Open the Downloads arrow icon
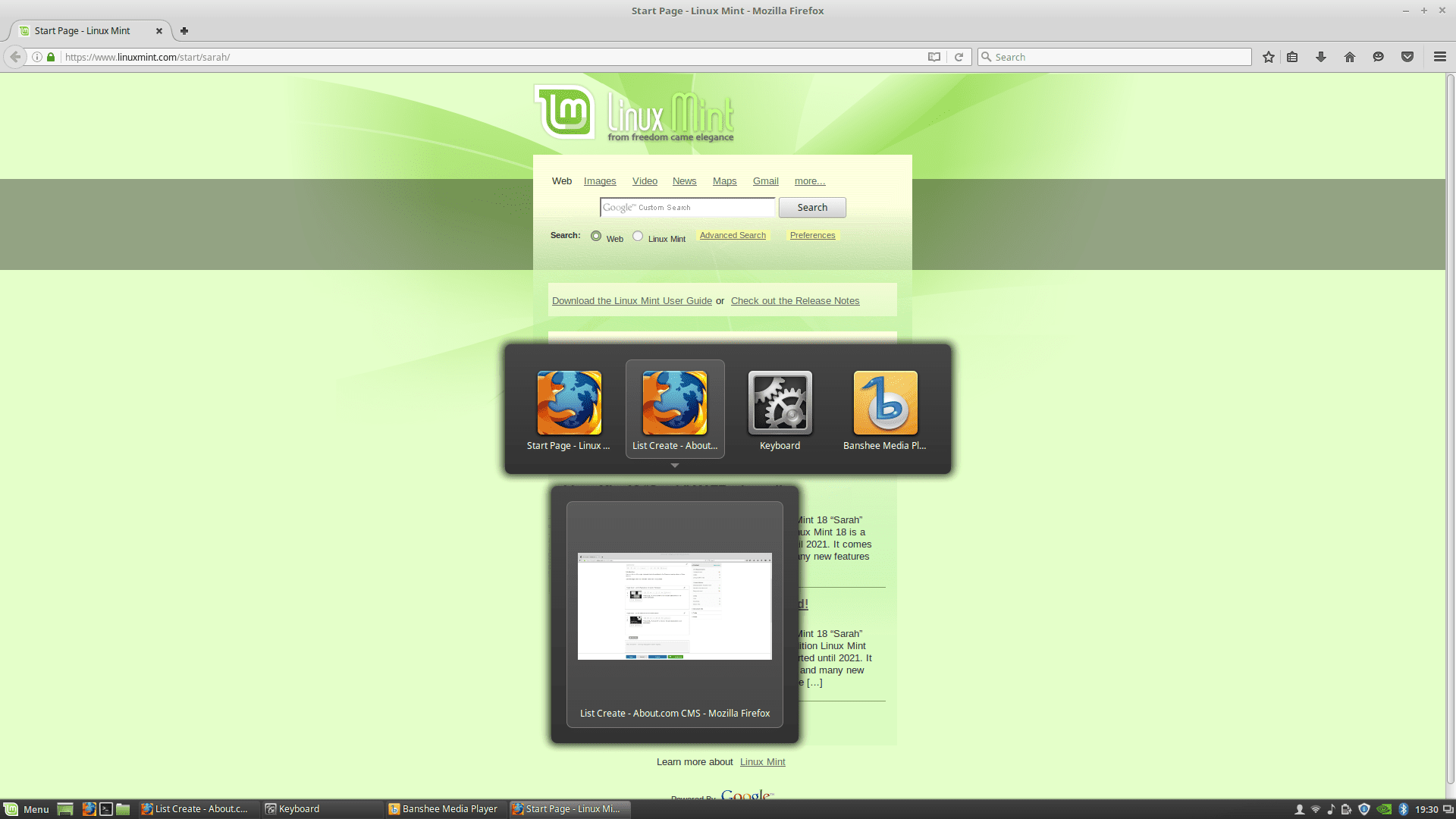This screenshot has width=1456, height=819. point(1321,57)
